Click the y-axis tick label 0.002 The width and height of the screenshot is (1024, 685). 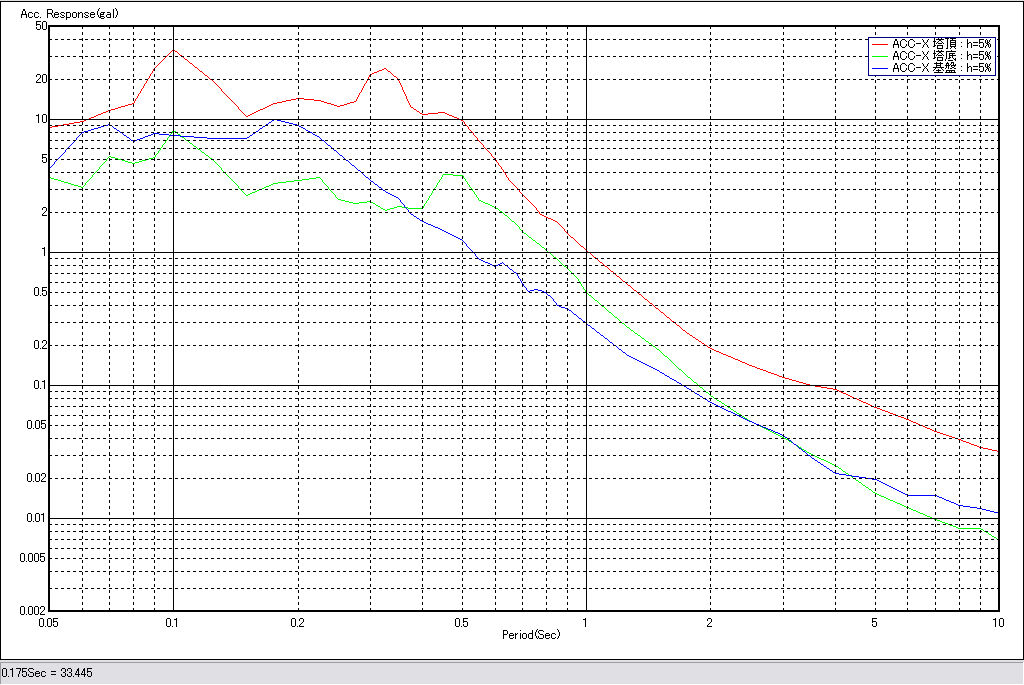(x=34, y=610)
